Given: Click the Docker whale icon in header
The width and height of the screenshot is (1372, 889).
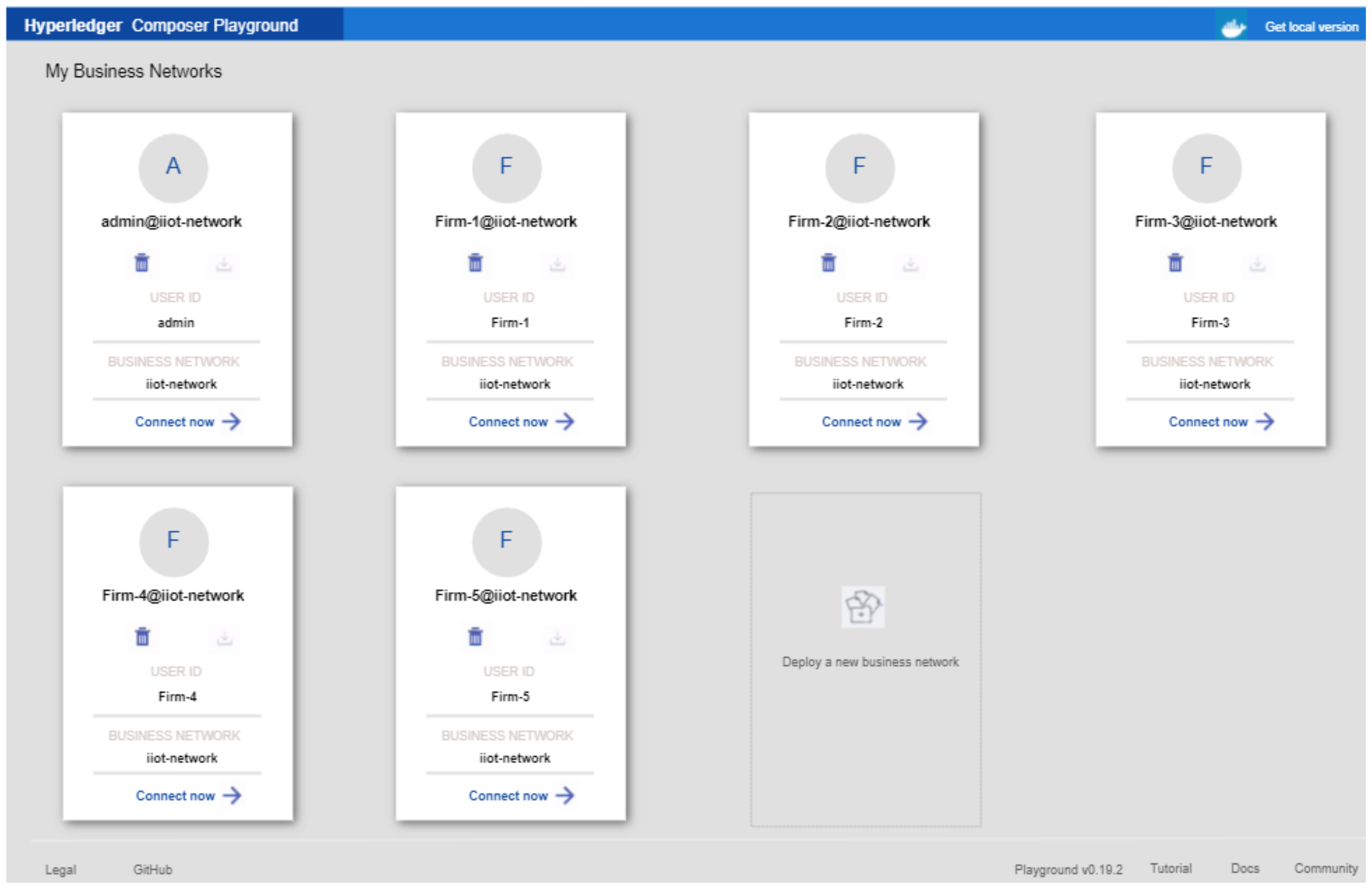Looking at the screenshot, I should 1232,27.
